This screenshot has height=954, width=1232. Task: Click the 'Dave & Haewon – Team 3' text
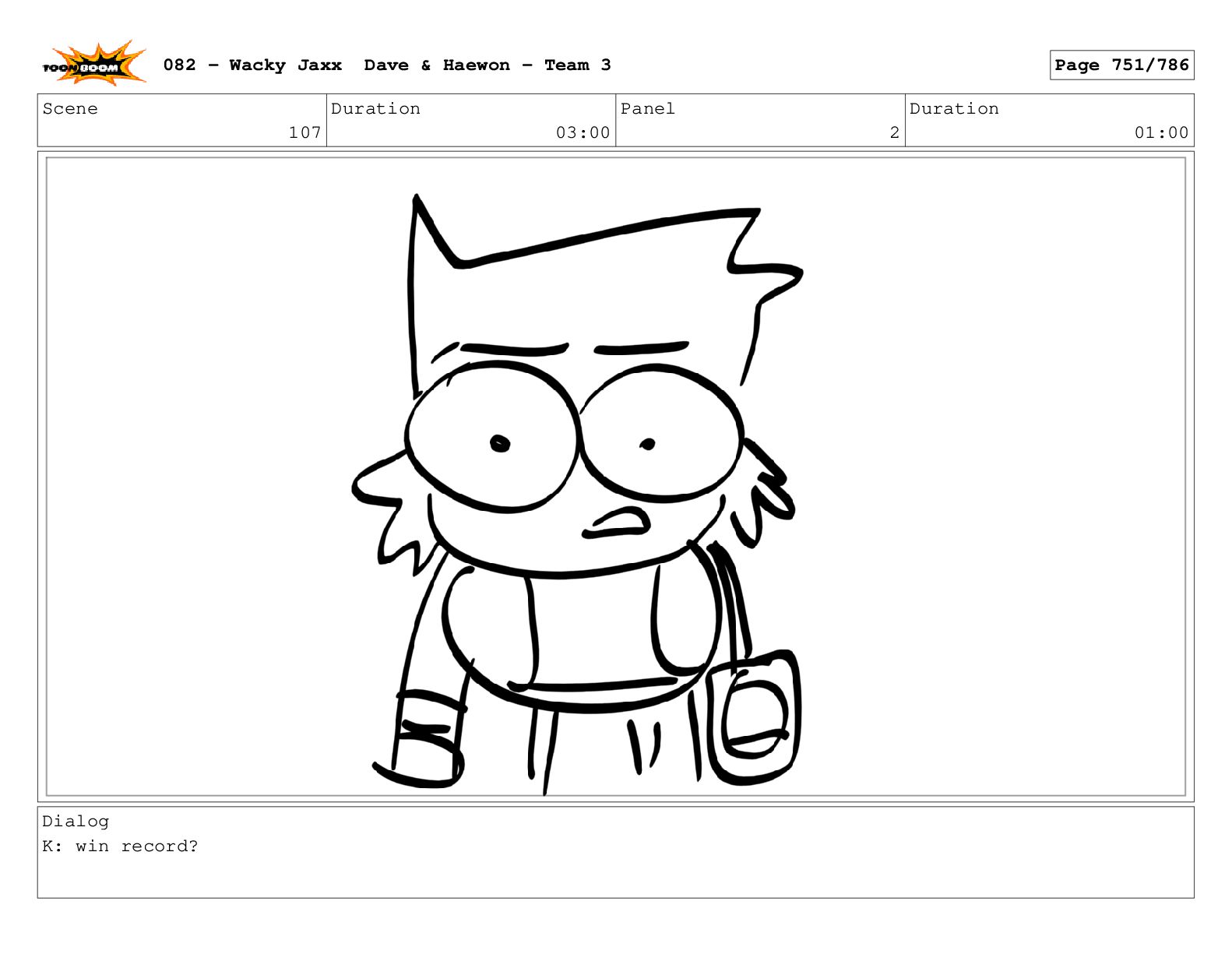click(488, 65)
